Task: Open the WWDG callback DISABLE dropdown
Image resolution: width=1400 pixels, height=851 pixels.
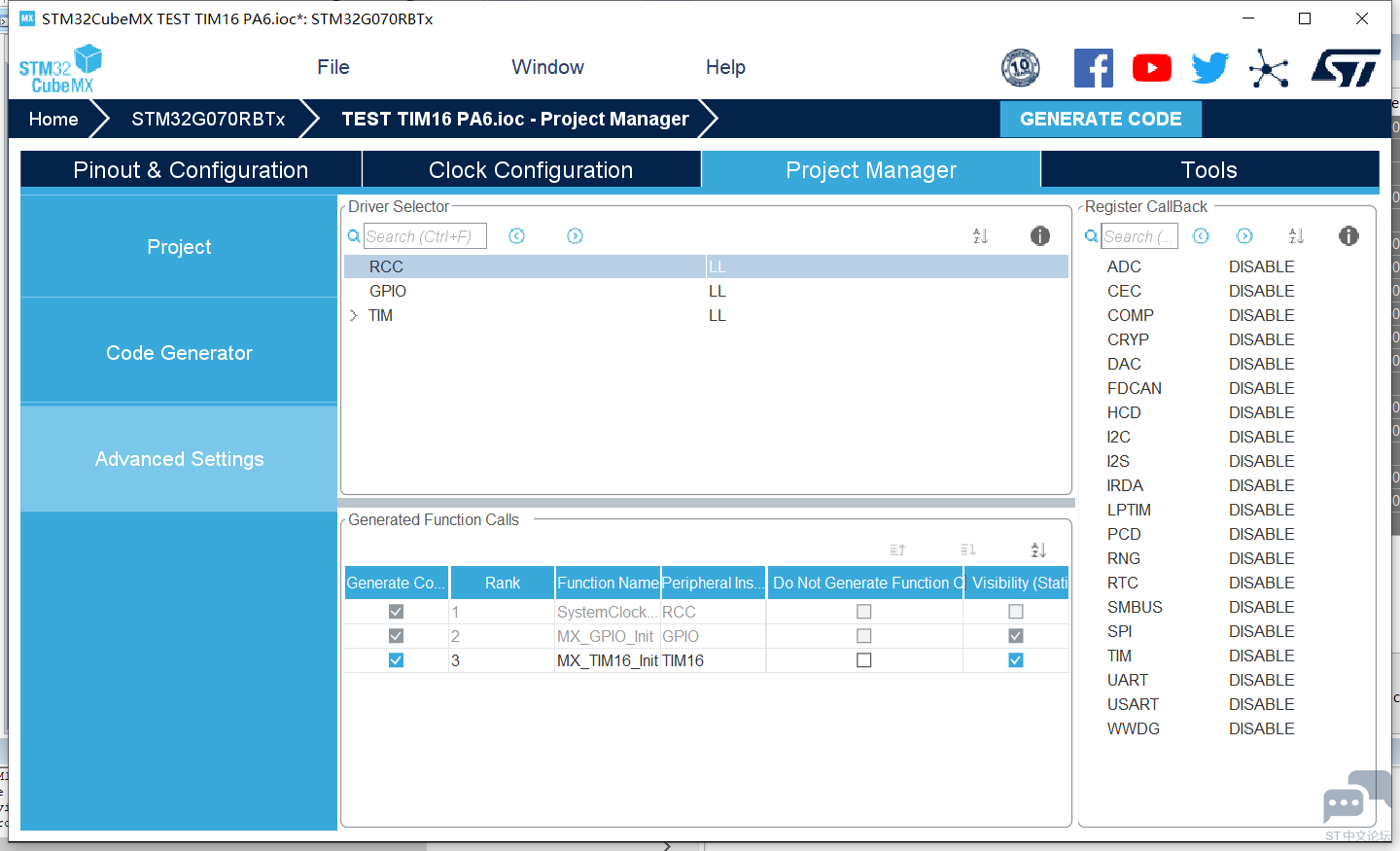Action: click(x=1262, y=728)
